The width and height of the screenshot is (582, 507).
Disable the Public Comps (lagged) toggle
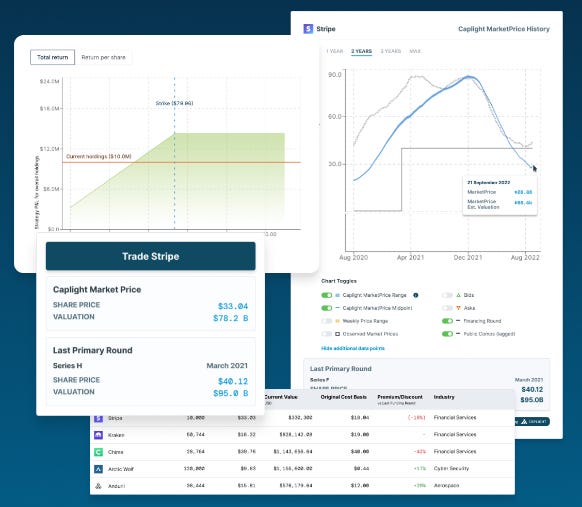447,334
